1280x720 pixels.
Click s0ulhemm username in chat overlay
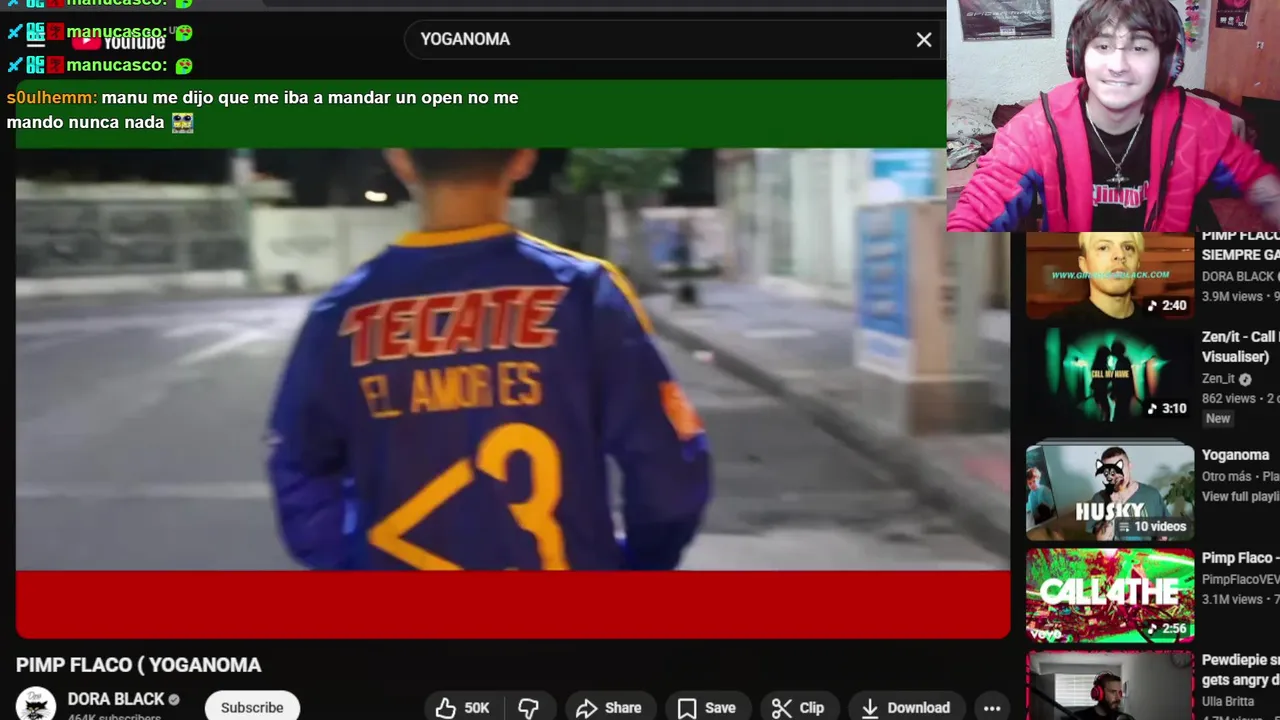pos(52,98)
